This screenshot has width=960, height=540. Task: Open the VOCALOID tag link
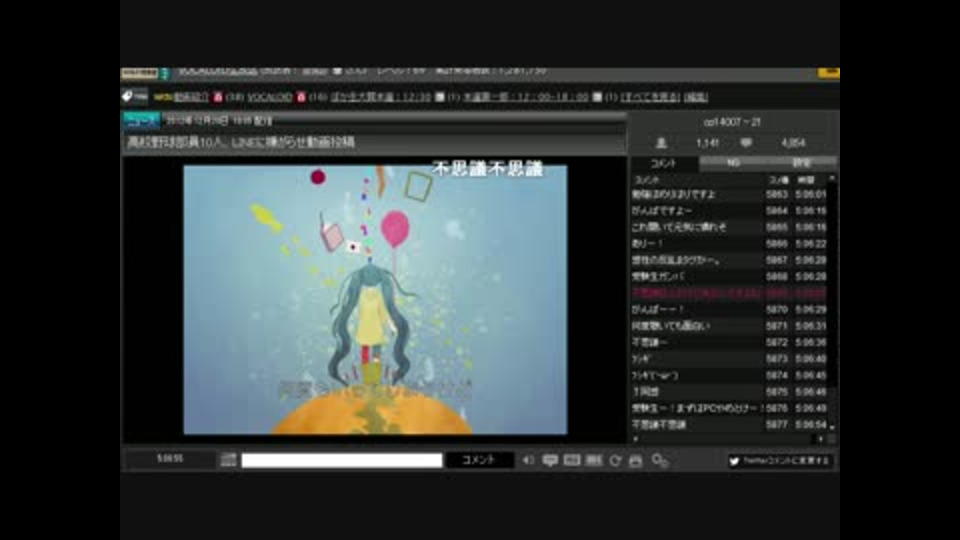click(269, 97)
